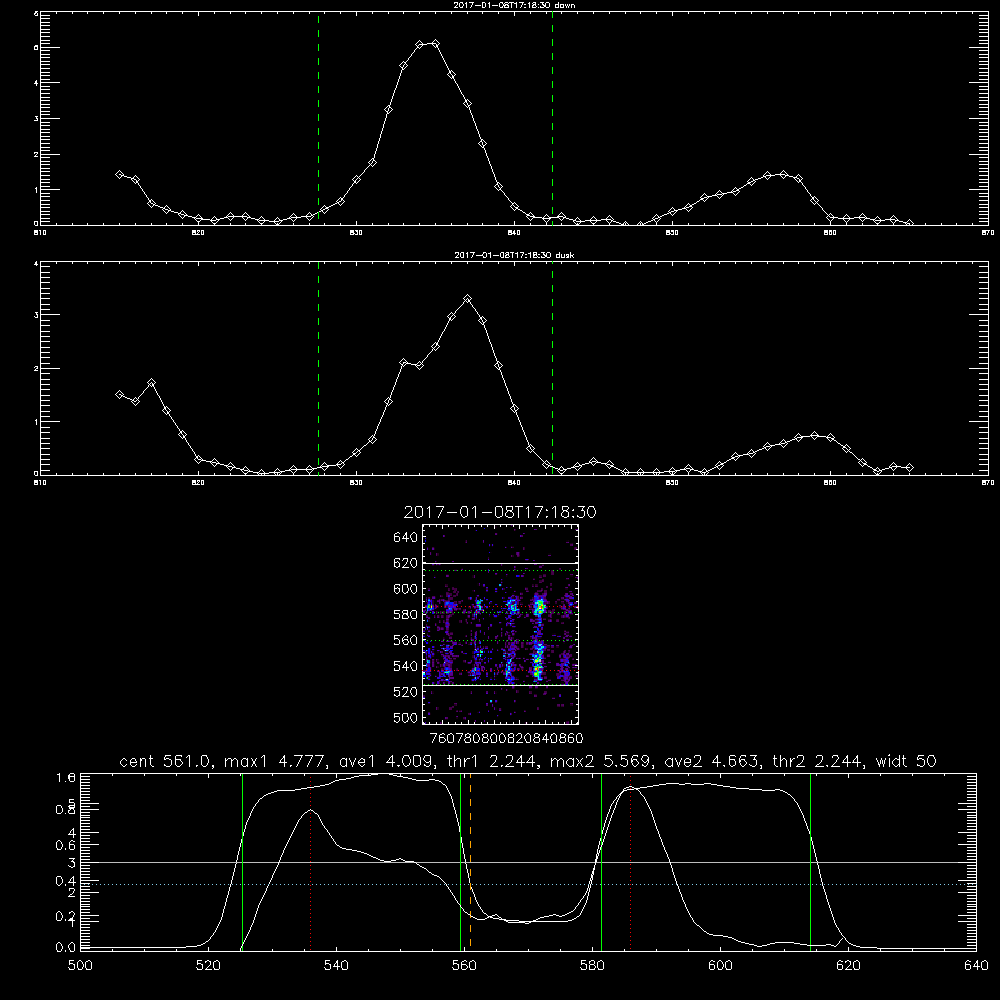Select the 'thr2 2.244' value in stats title

coord(817,761)
